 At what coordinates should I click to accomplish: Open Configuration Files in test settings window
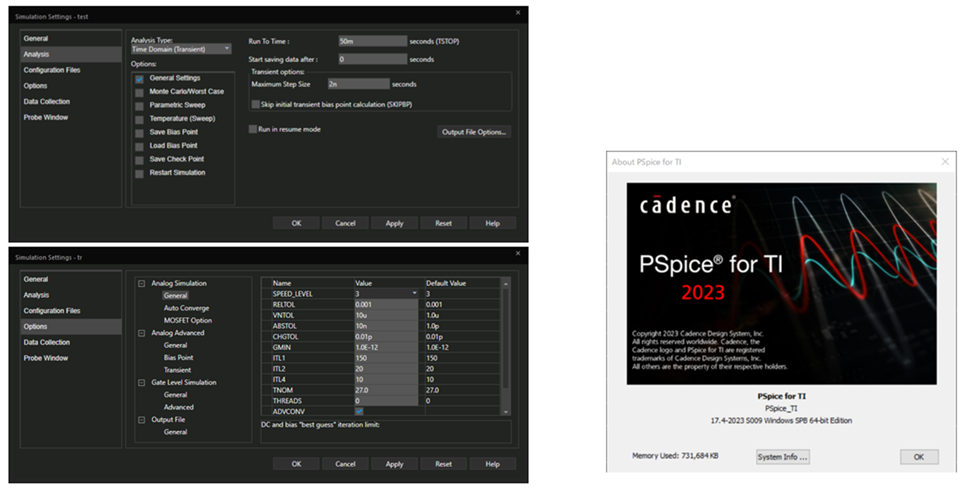70,70
